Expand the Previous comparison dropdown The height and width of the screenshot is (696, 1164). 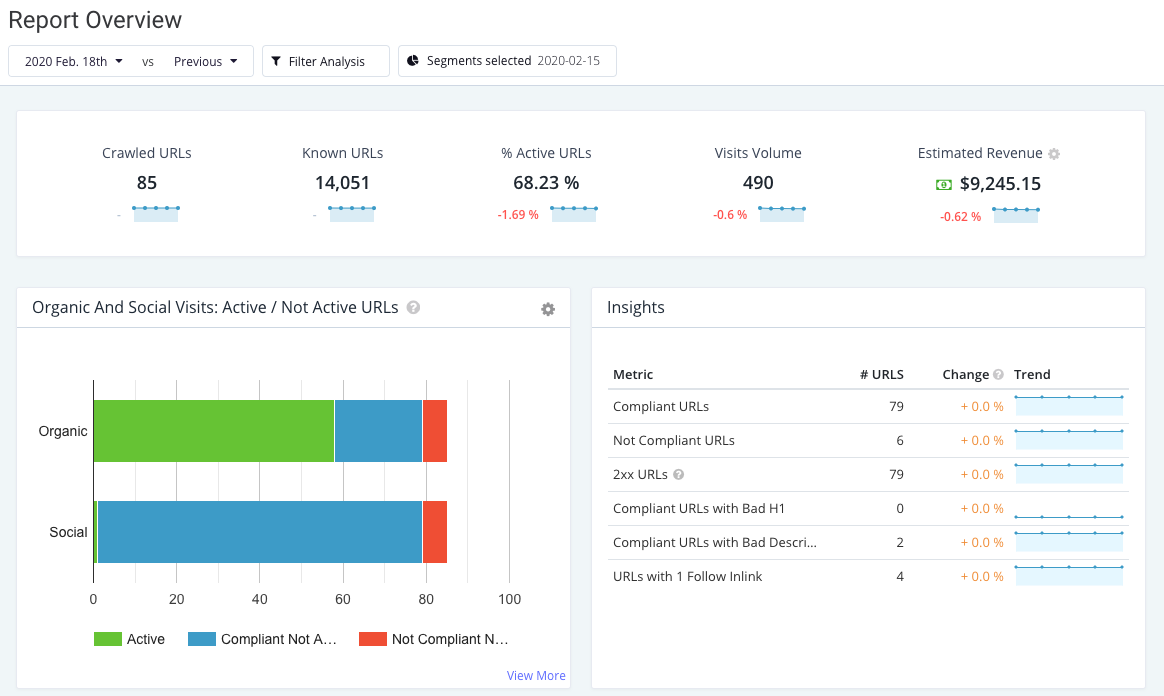coord(206,61)
